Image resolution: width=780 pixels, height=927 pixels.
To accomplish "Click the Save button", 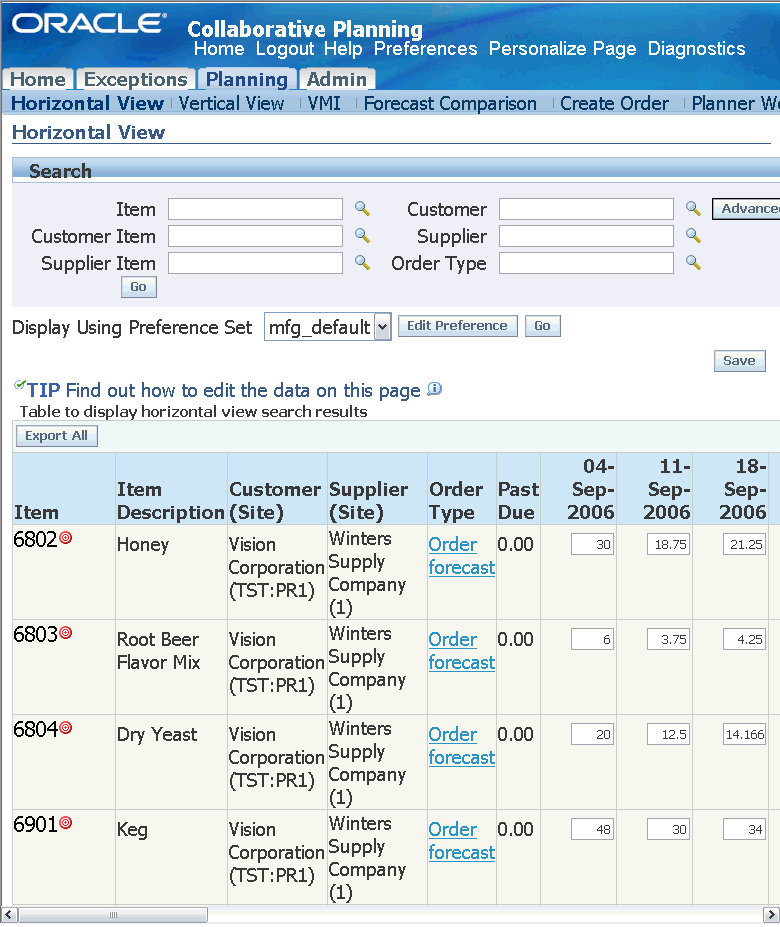I will [x=739, y=361].
